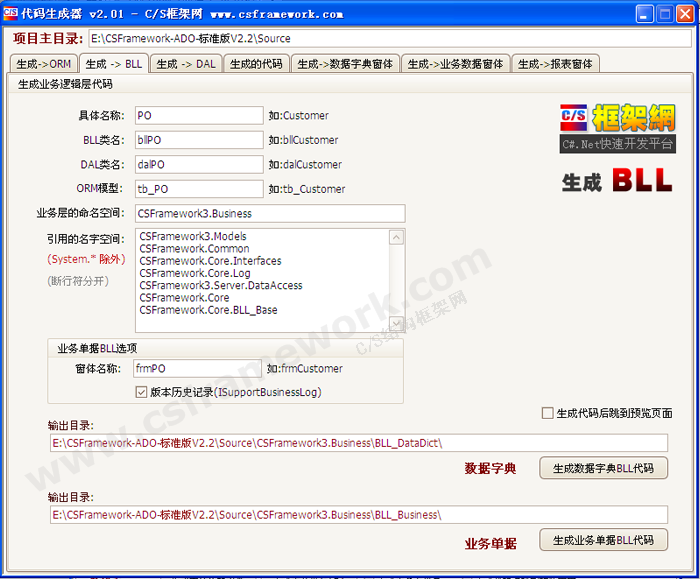This screenshot has width=700, height=579.
Task: Click the C/S framework logo image
Action: pos(617,129)
